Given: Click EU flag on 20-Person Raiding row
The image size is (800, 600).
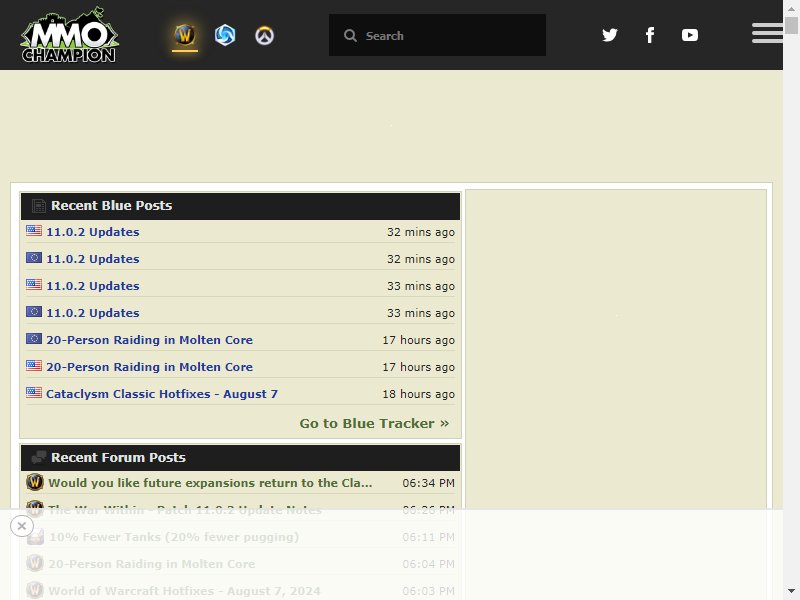Looking at the screenshot, I should tap(34, 338).
